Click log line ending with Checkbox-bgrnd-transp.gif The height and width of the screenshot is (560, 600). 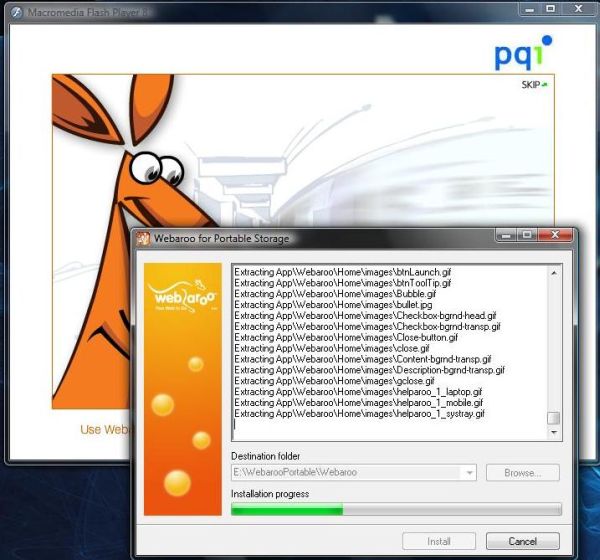[x=367, y=327]
